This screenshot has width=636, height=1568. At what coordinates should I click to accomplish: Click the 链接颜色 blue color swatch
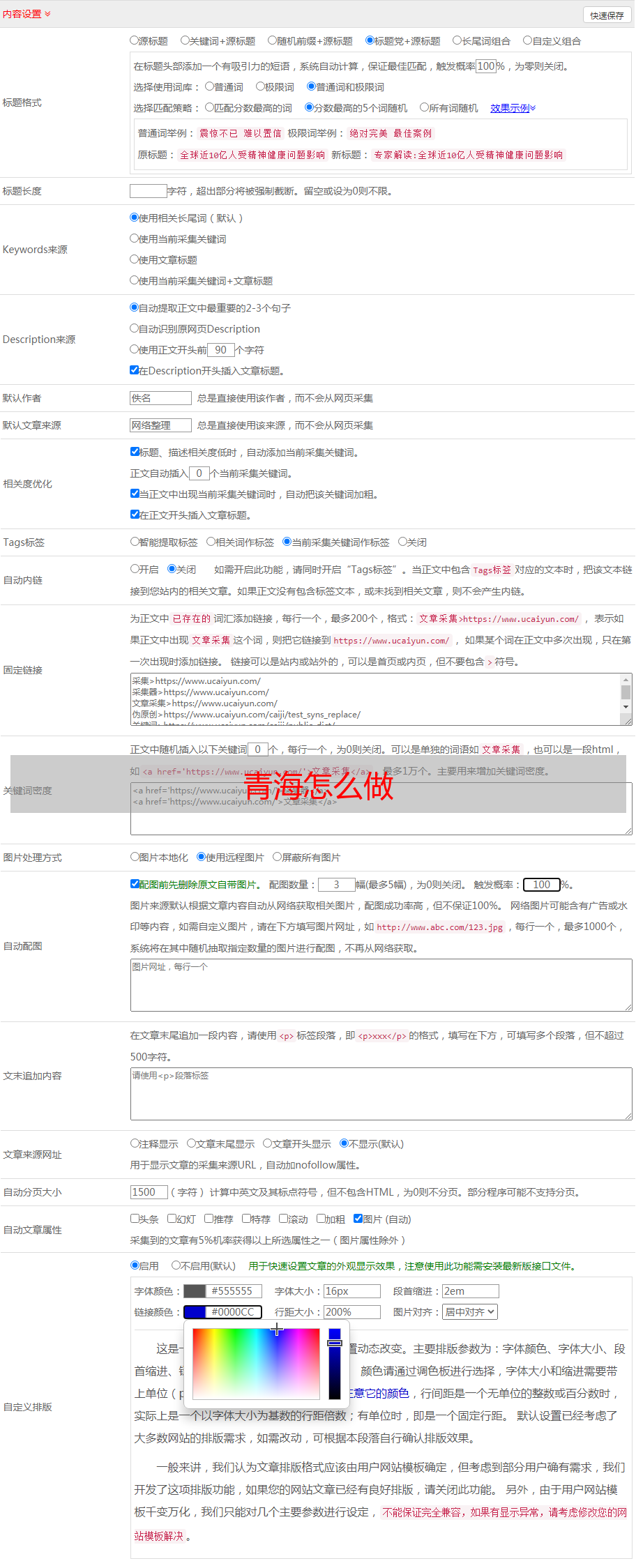pos(195,1312)
